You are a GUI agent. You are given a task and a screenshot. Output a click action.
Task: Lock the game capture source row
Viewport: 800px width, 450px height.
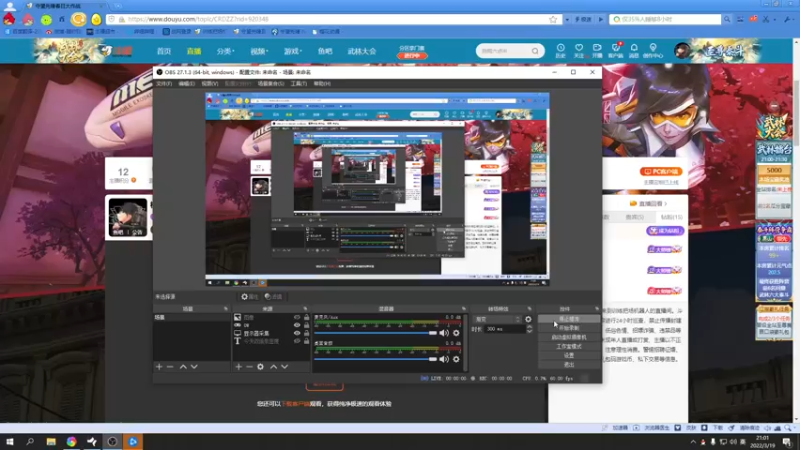point(306,325)
